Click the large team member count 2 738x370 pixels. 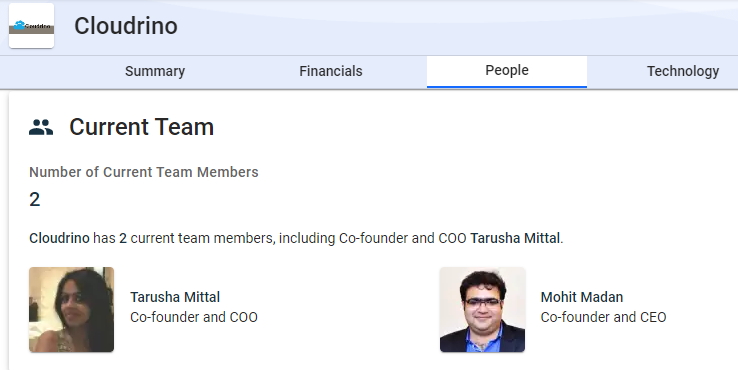click(34, 200)
